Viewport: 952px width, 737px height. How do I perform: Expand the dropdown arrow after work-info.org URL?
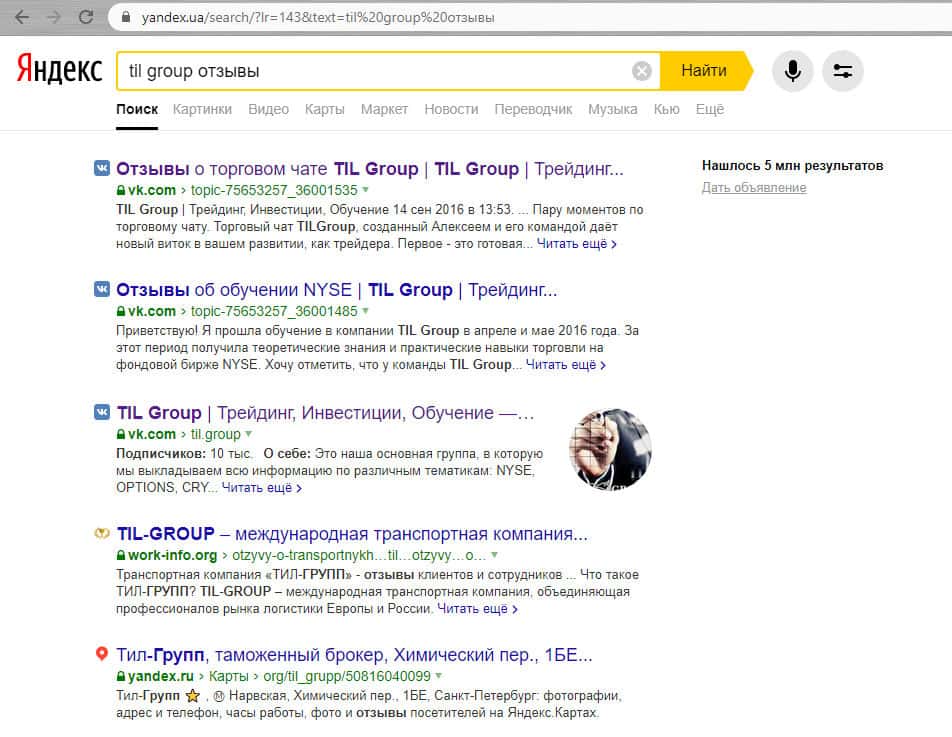494,555
